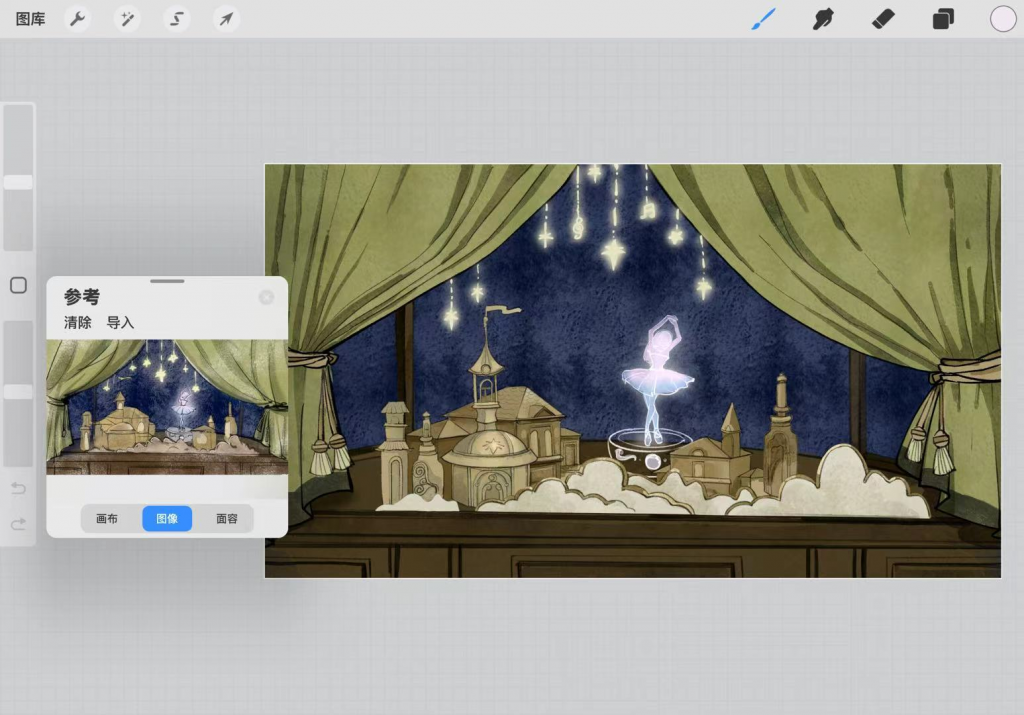
Task: Click 清除 to clear reference image
Action: (x=78, y=323)
